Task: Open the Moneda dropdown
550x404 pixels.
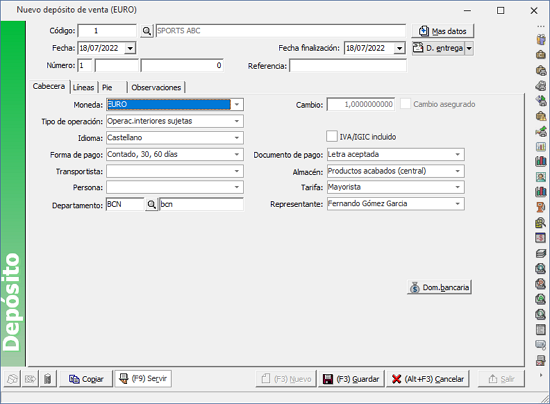Action: (237, 105)
